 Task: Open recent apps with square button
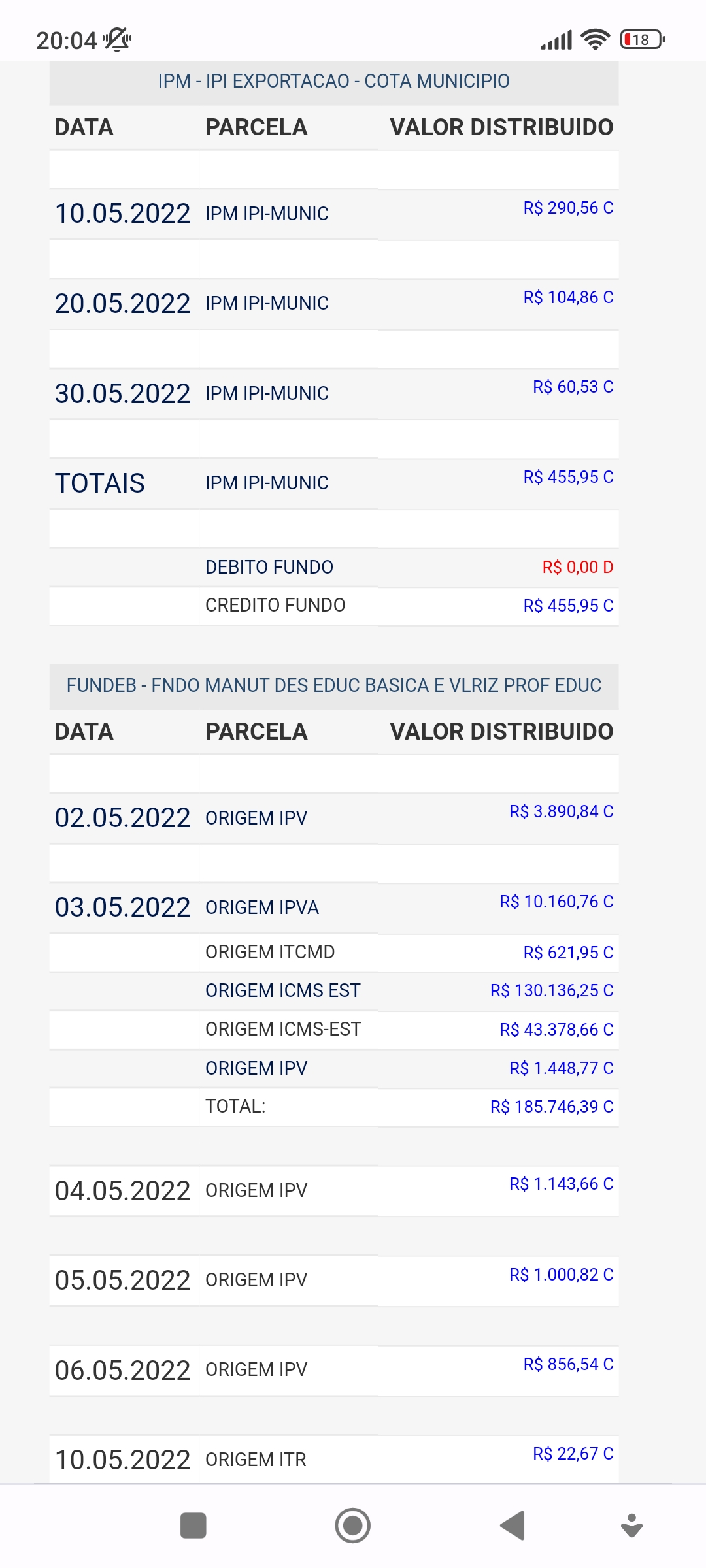pyautogui.click(x=193, y=1526)
